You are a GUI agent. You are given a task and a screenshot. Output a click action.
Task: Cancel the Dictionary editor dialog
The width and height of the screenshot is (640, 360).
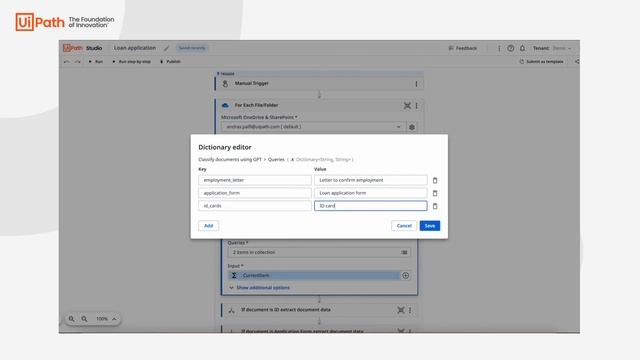point(404,226)
